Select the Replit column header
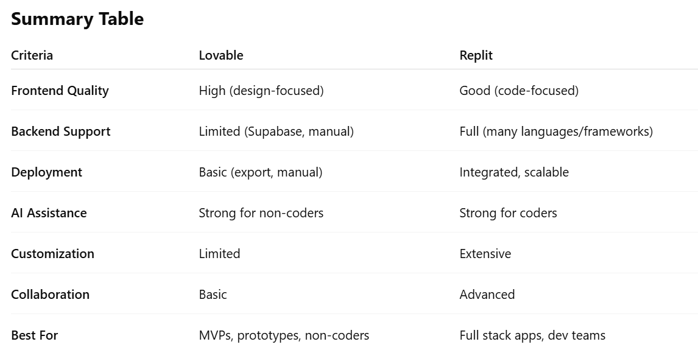The width and height of the screenshot is (698, 364). pyautogui.click(x=476, y=56)
